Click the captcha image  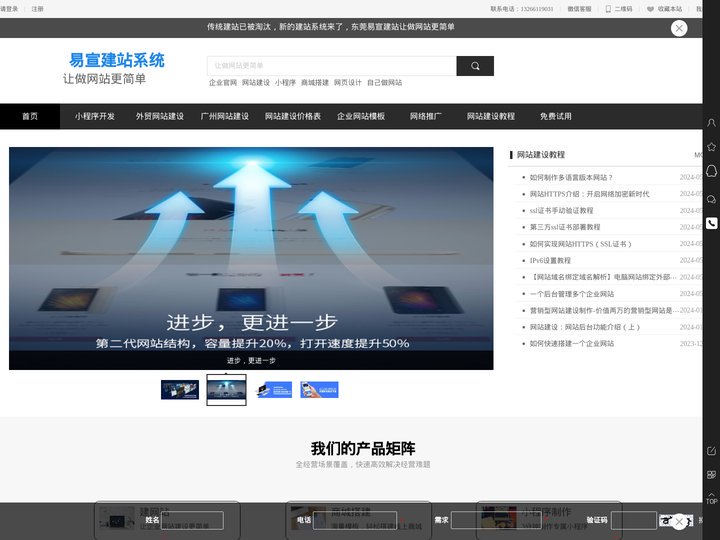pos(676,521)
